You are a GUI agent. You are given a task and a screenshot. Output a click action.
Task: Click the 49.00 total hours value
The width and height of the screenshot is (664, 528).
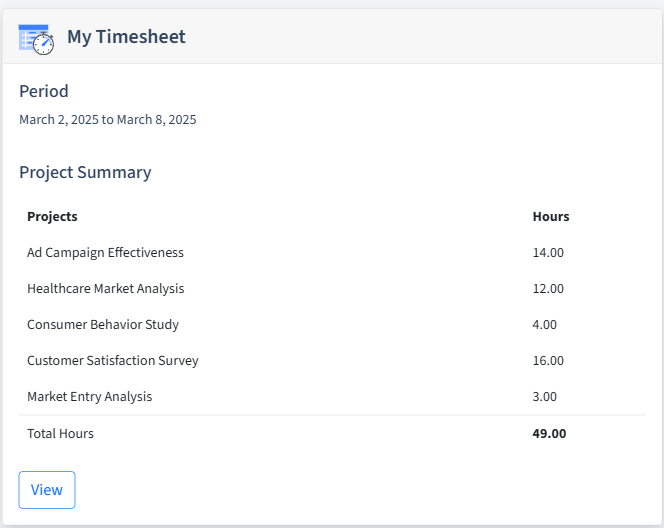(x=549, y=434)
